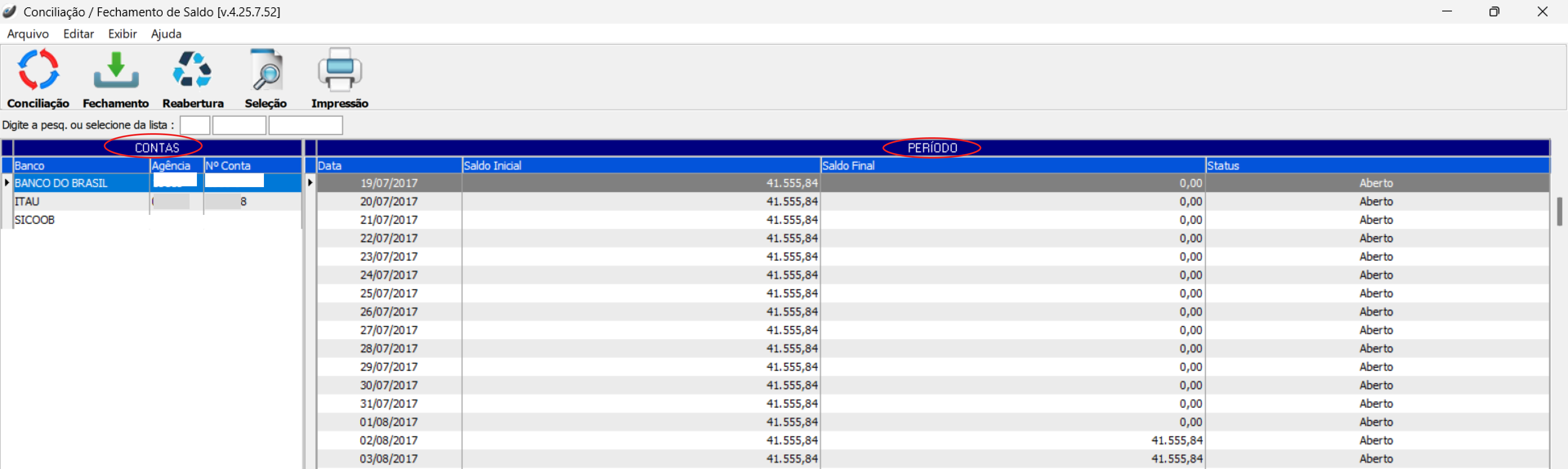This screenshot has width=1568, height=469.
Task: Open the Editar menu
Action: (78, 34)
